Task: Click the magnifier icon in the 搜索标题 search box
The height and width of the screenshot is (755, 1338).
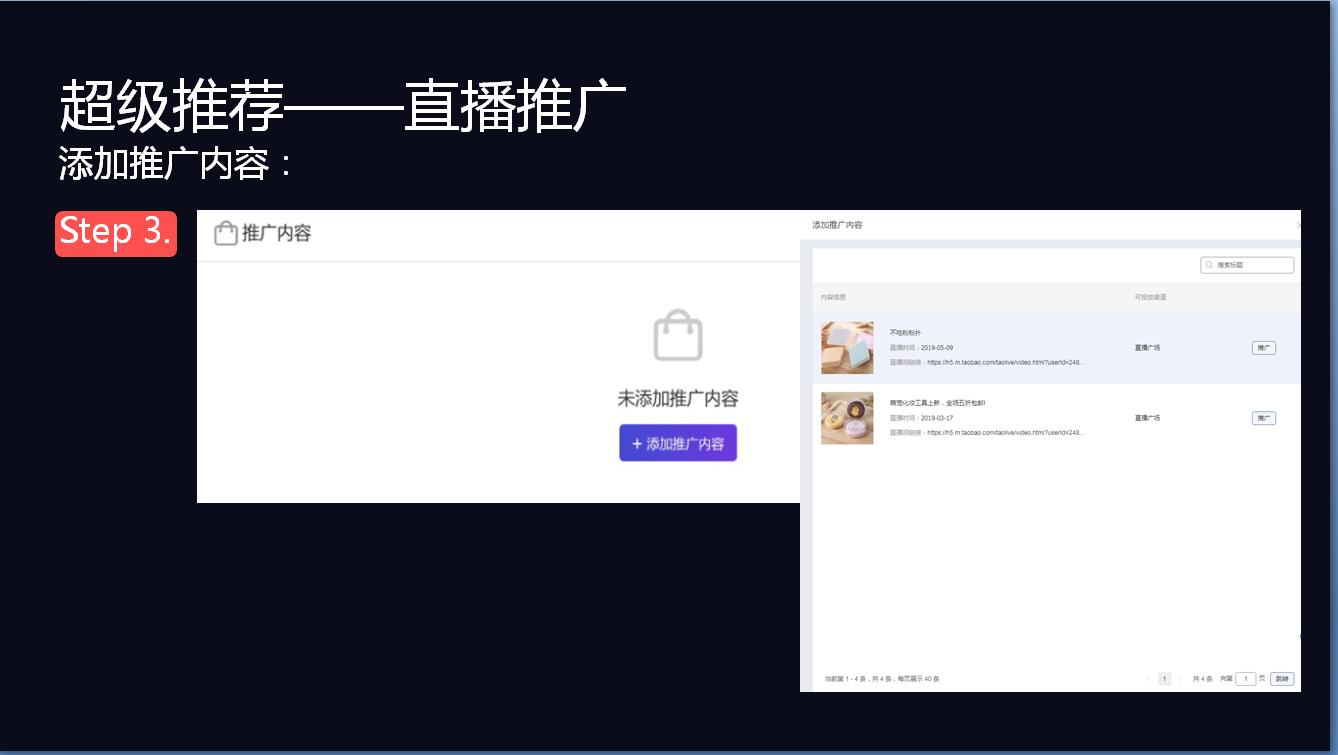Action: [1209, 264]
